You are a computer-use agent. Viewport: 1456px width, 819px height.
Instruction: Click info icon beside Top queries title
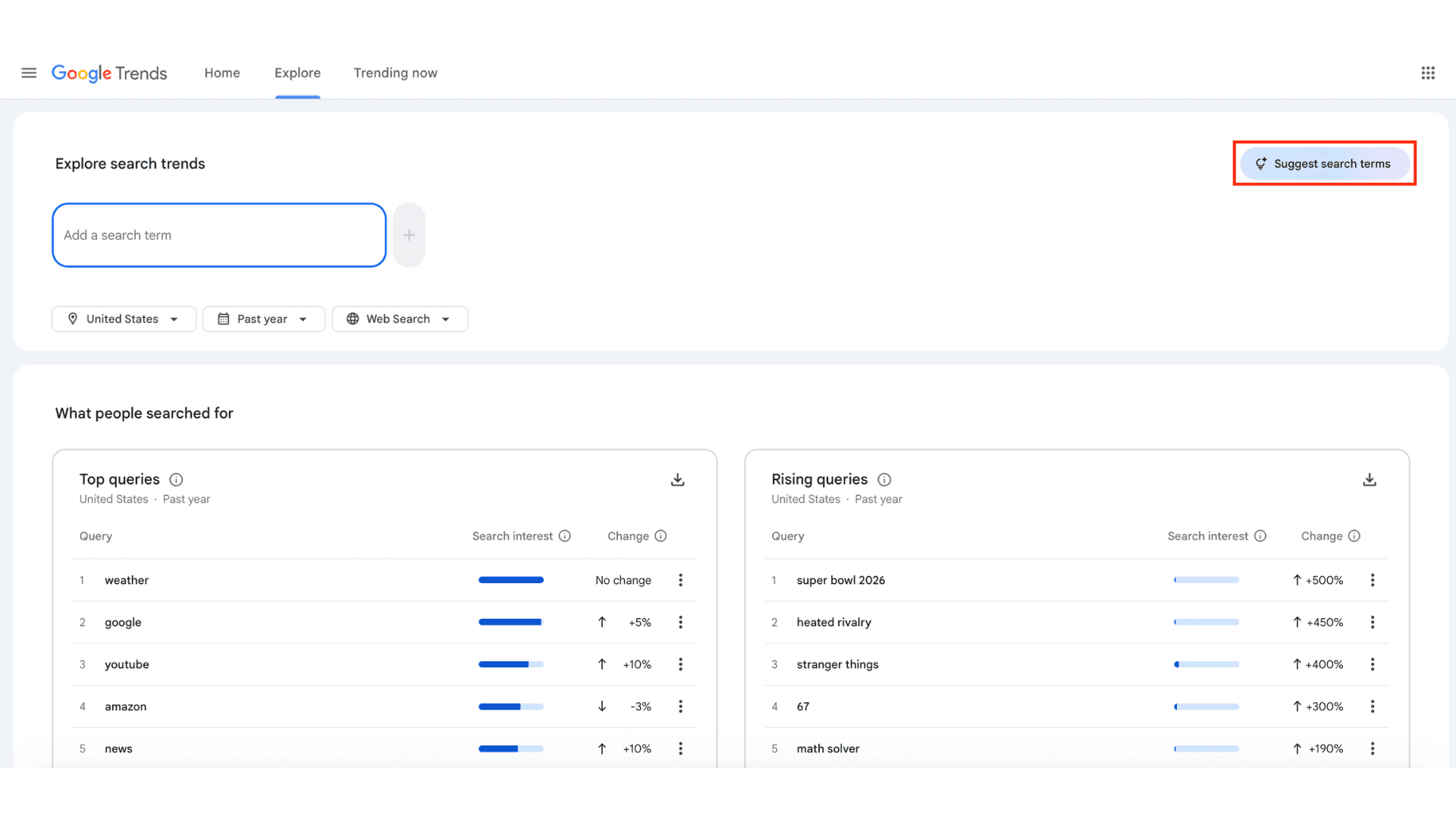point(176,480)
